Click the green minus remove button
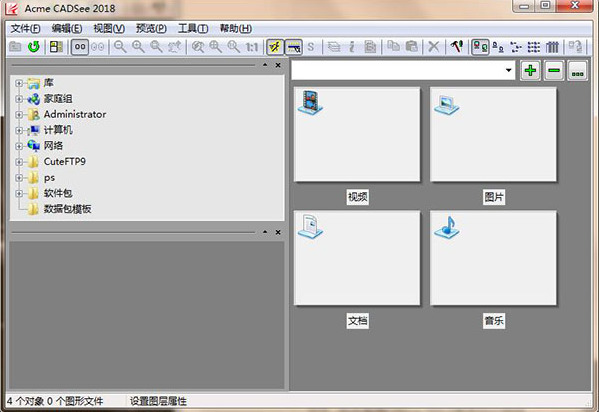The height and width of the screenshot is (412, 599). [554, 71]
